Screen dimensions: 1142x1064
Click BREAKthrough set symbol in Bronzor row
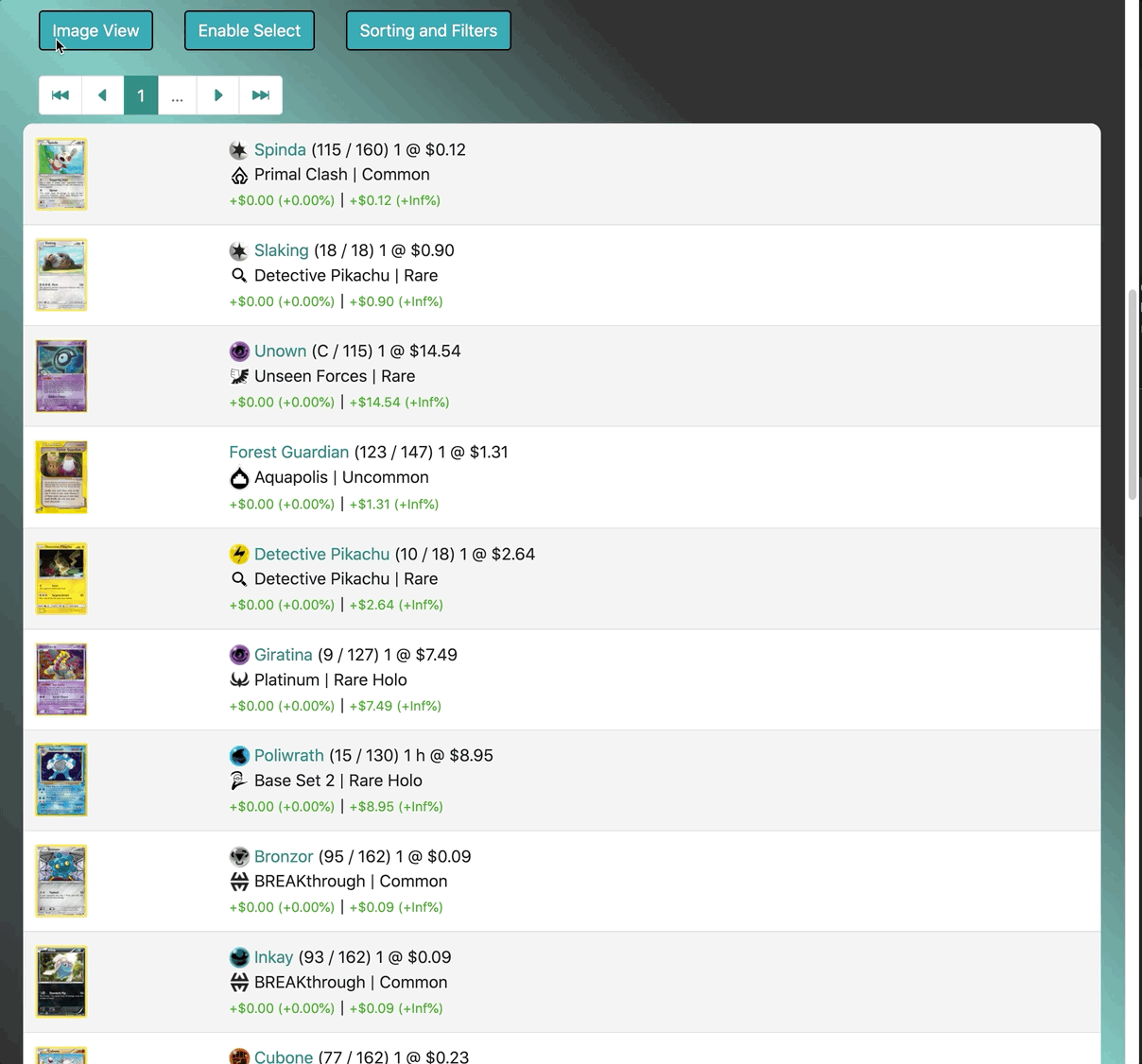point(239,882)
